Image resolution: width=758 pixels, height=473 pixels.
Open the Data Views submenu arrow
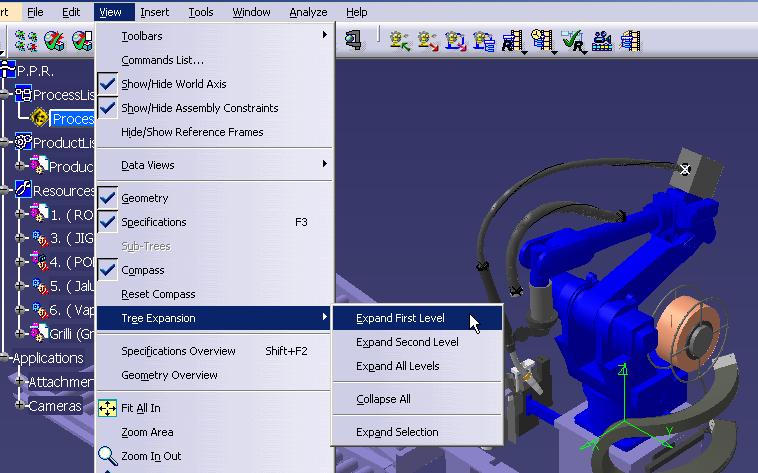click(x=325, y=164)
